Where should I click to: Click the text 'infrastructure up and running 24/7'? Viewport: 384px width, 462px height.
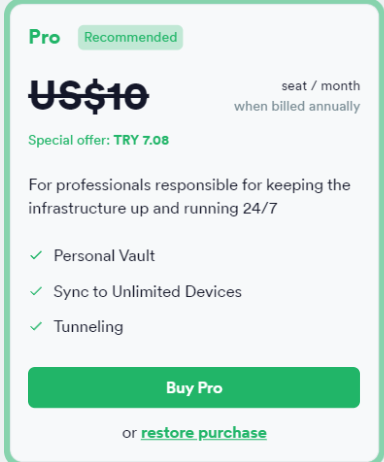tap(153, 209)
